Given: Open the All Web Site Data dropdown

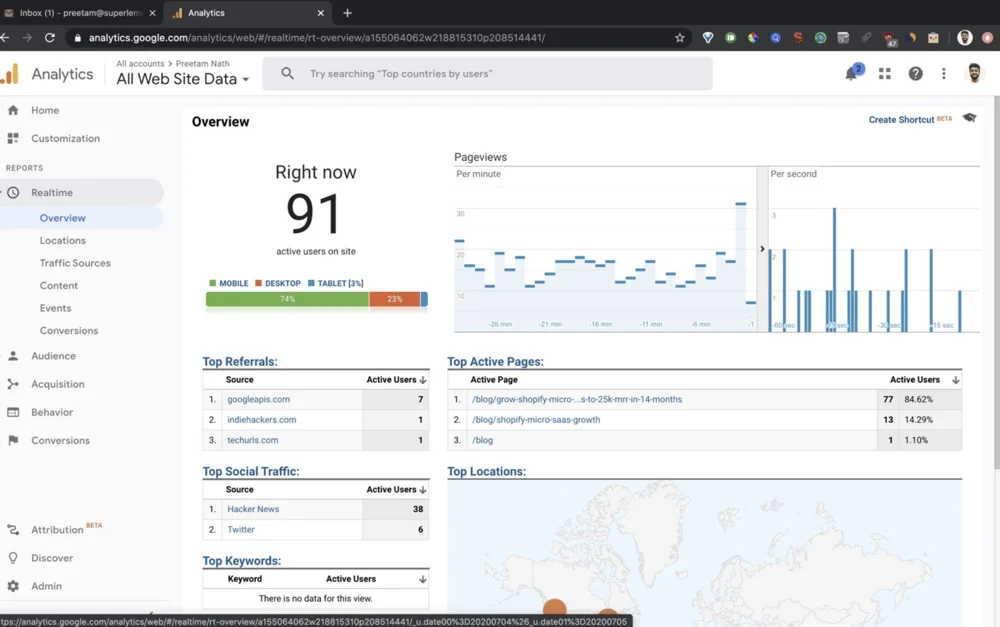Looking at the screenshot, I should [x=182, y=79].
